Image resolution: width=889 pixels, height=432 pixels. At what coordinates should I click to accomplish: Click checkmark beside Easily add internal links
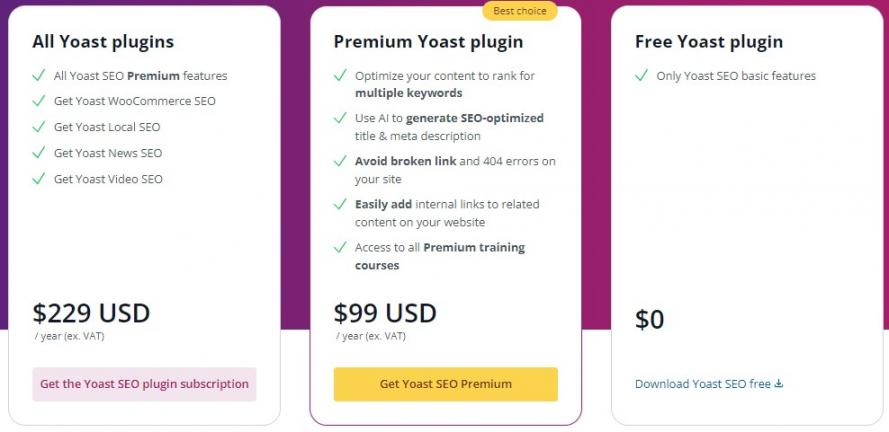click(340, 204)
